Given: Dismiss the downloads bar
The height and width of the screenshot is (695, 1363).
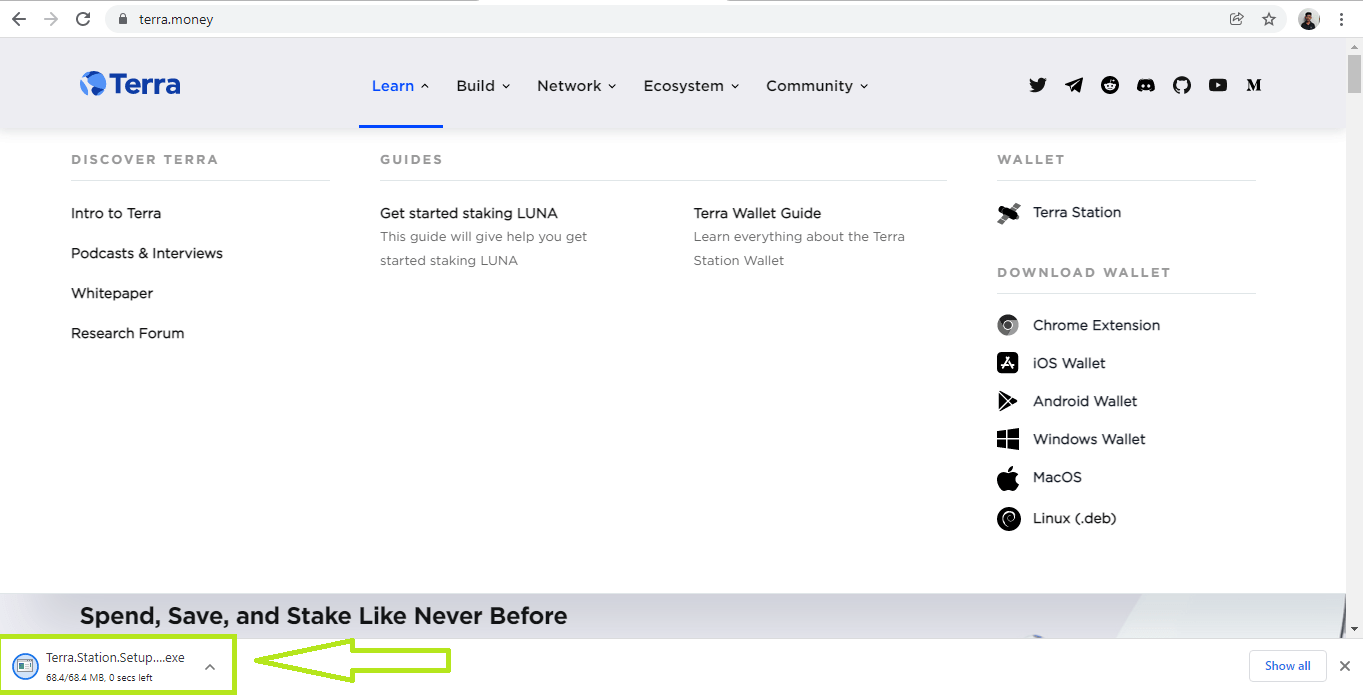Looking at the screenshot, I should pyautogui.click(x=1343, y=665).
